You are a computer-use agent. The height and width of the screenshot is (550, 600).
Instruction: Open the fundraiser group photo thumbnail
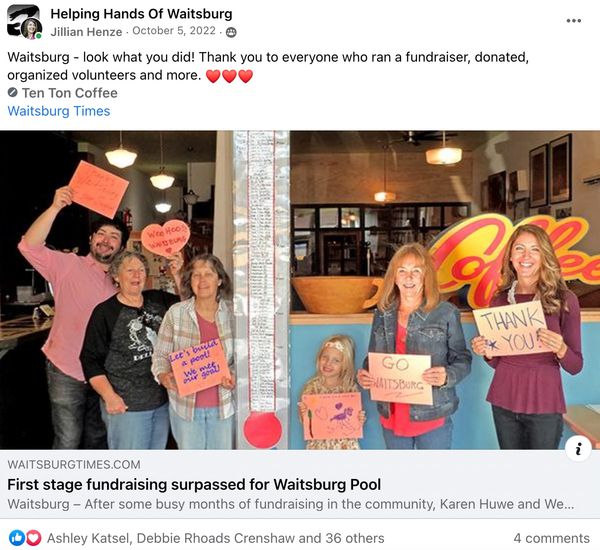[x=300, y=290]
